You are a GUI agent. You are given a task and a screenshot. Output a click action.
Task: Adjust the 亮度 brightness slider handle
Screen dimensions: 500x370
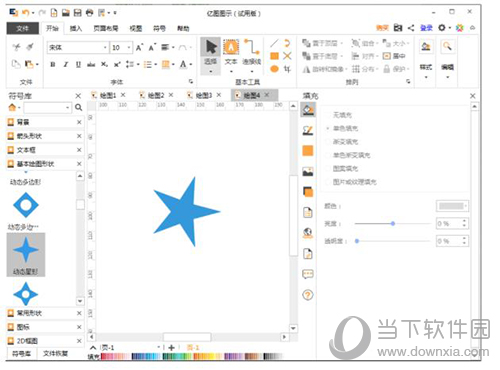393,223
